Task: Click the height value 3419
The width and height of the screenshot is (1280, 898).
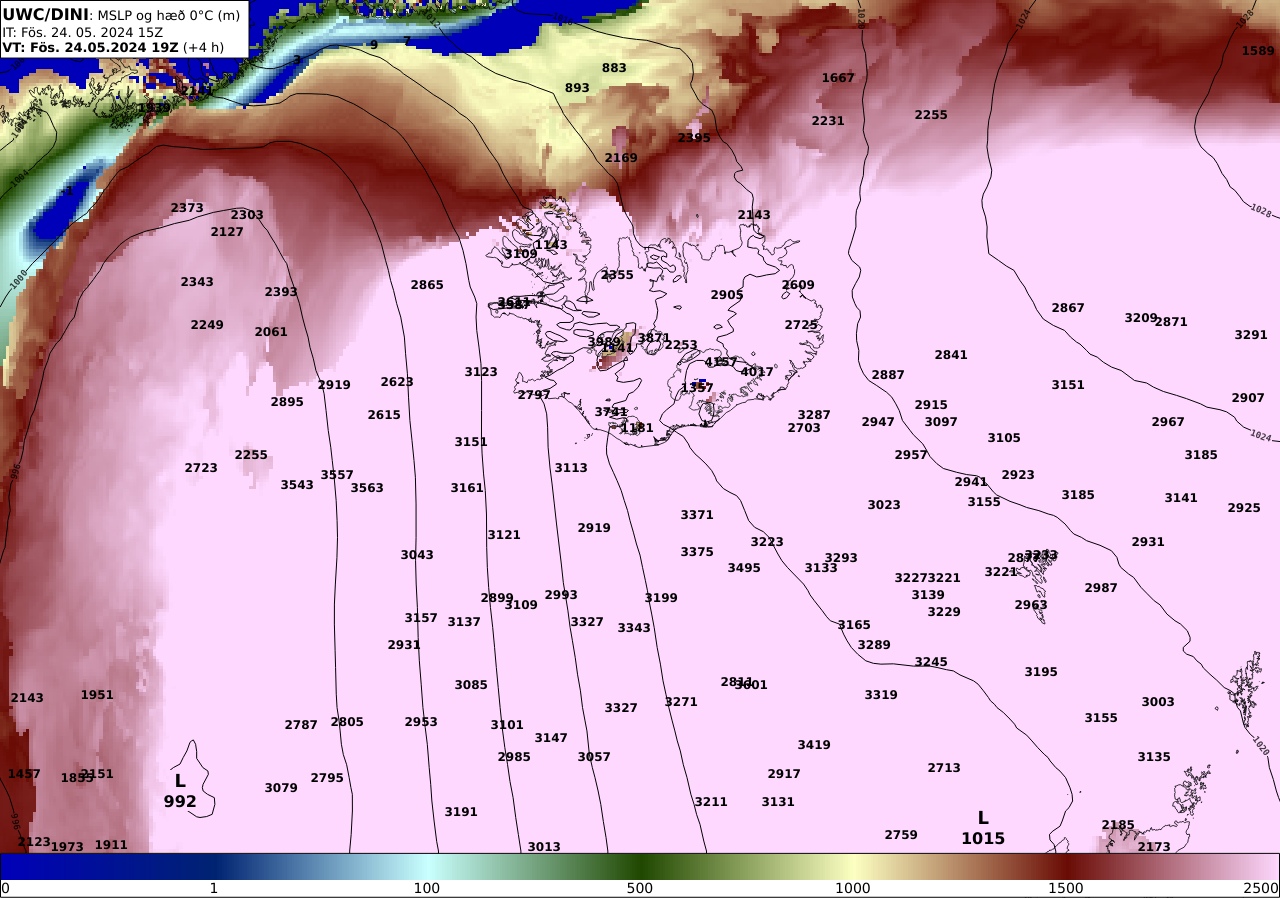Action: tap(814, 745)
